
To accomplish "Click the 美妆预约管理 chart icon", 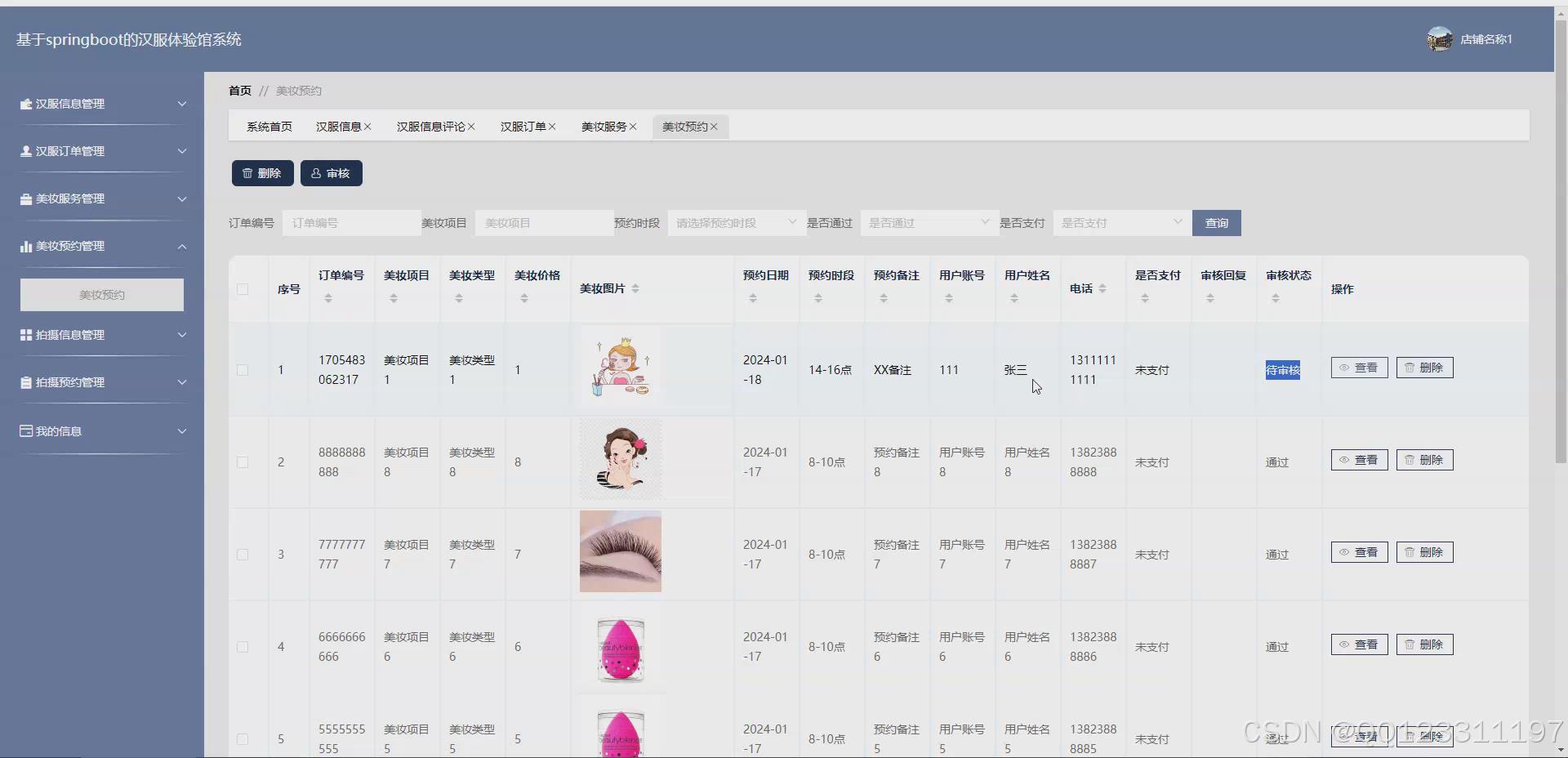I will tap(25, 246).
